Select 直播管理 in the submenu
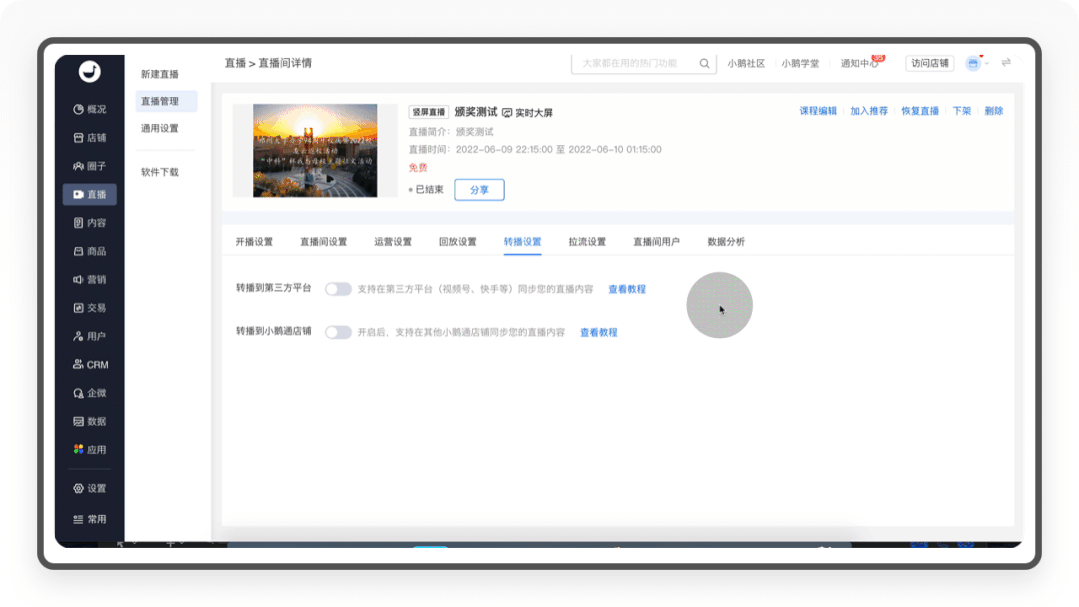 click(x=166, y=101)
